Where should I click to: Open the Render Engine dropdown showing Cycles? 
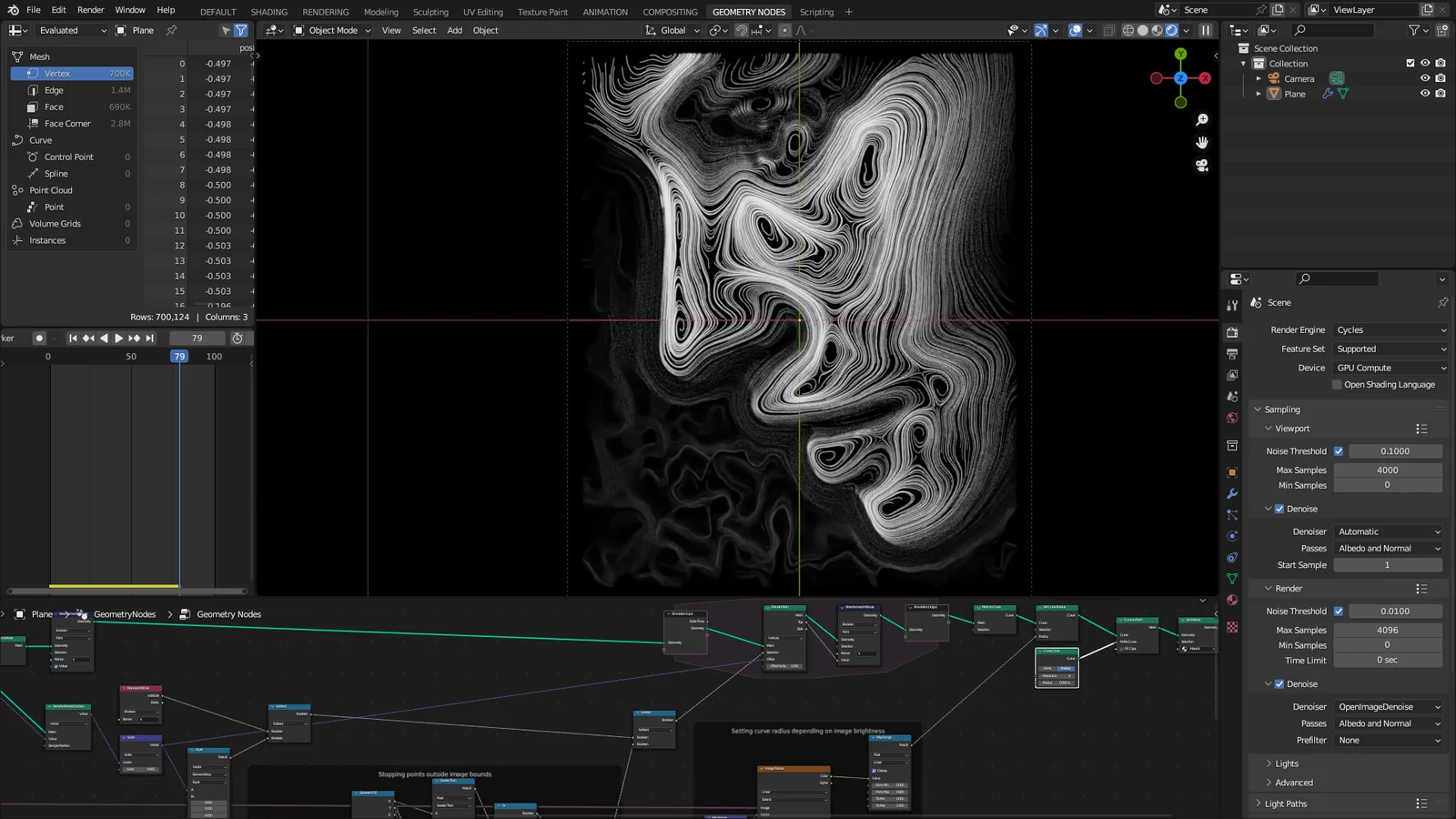click(1390, 329)
